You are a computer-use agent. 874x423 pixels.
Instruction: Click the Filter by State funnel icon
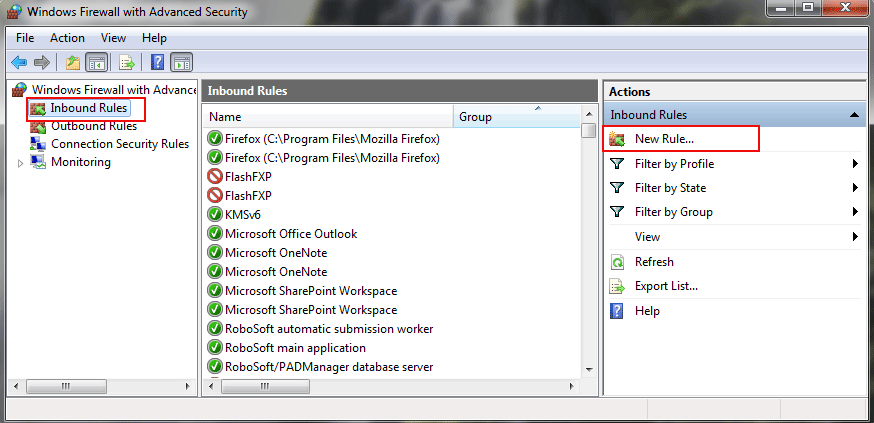[x=617, y=188]
